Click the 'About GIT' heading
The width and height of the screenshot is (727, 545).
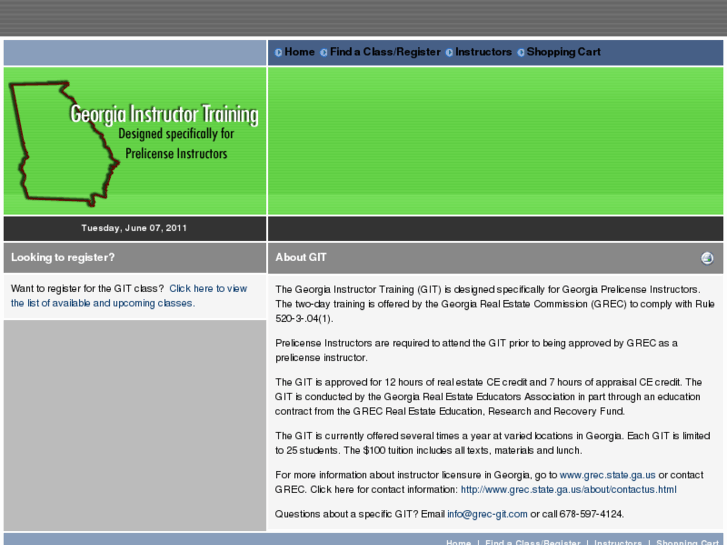point(301,257)
